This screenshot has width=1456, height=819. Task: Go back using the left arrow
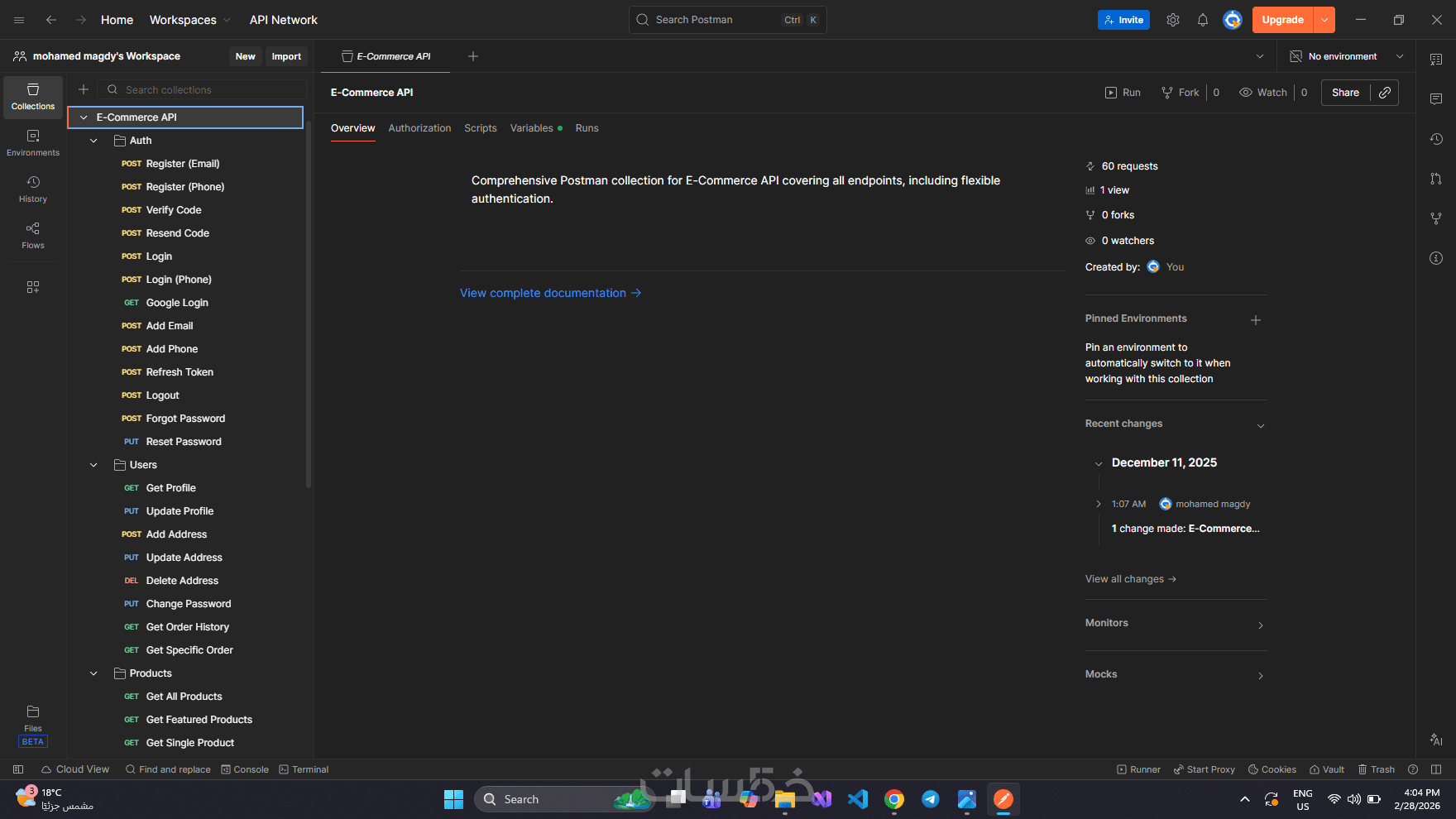(51, 20)
